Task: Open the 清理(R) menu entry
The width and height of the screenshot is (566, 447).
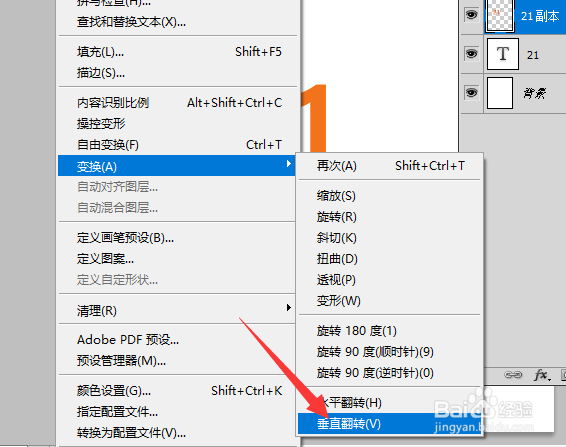Action: tap(177, 311)
